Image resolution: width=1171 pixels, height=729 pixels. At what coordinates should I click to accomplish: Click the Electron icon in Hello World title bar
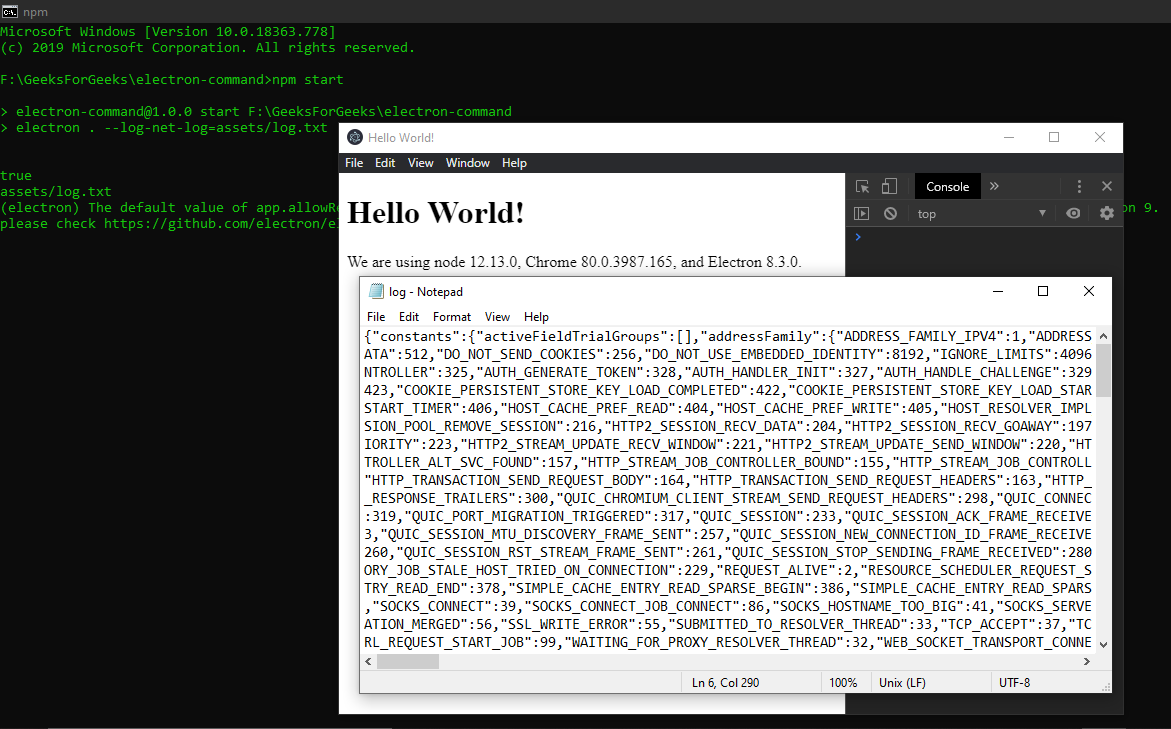point(355,137)
